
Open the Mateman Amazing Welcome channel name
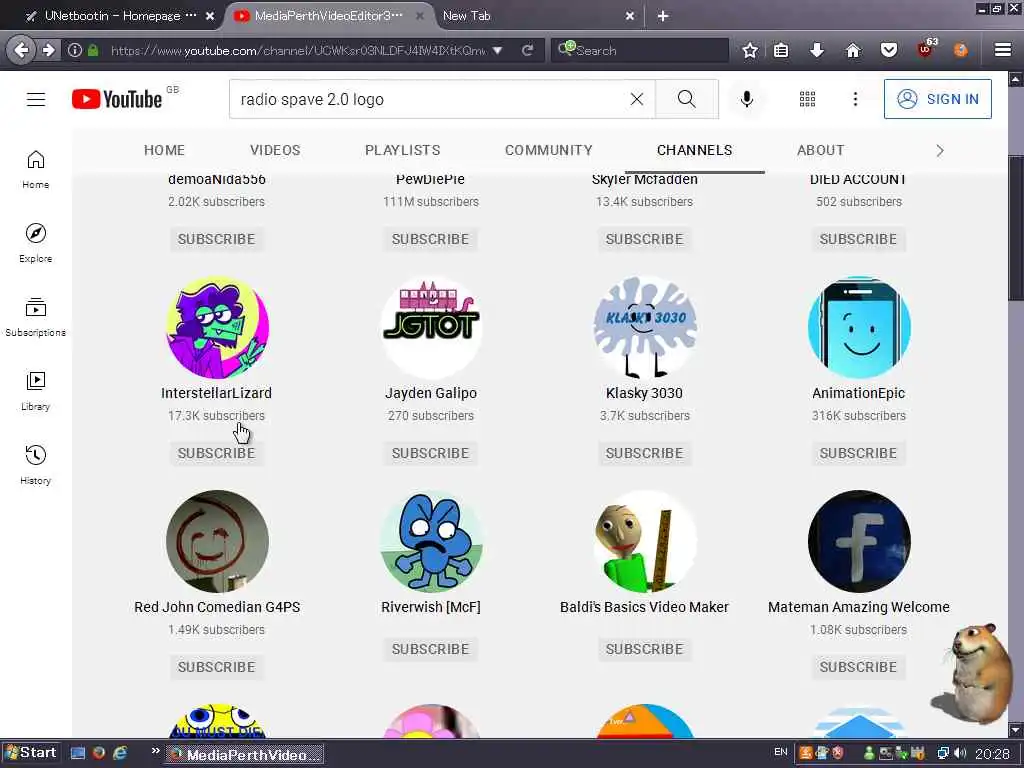click(859, 607)
